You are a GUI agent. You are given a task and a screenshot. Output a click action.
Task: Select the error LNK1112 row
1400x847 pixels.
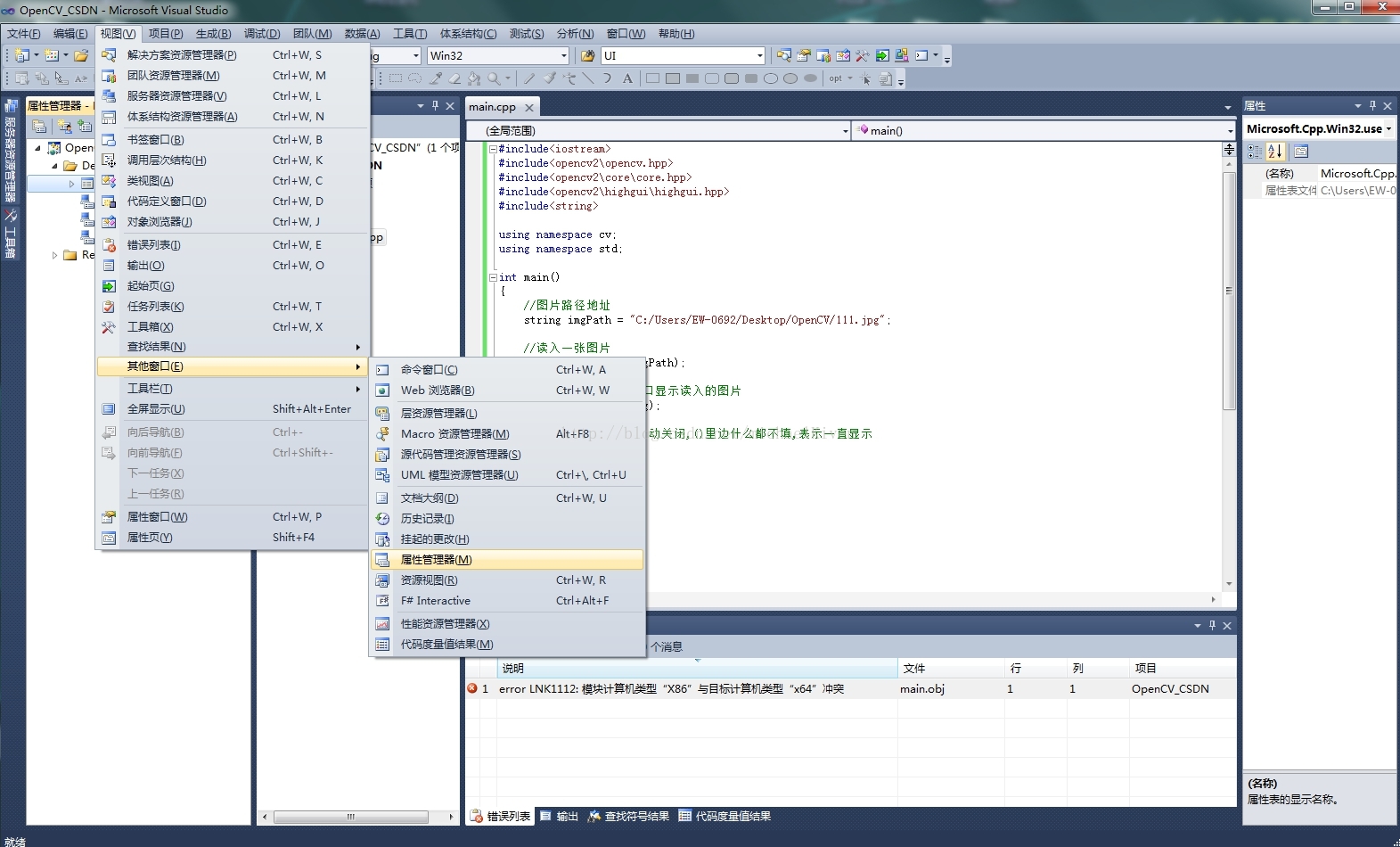pyautogui.click(x=850, y=688)
